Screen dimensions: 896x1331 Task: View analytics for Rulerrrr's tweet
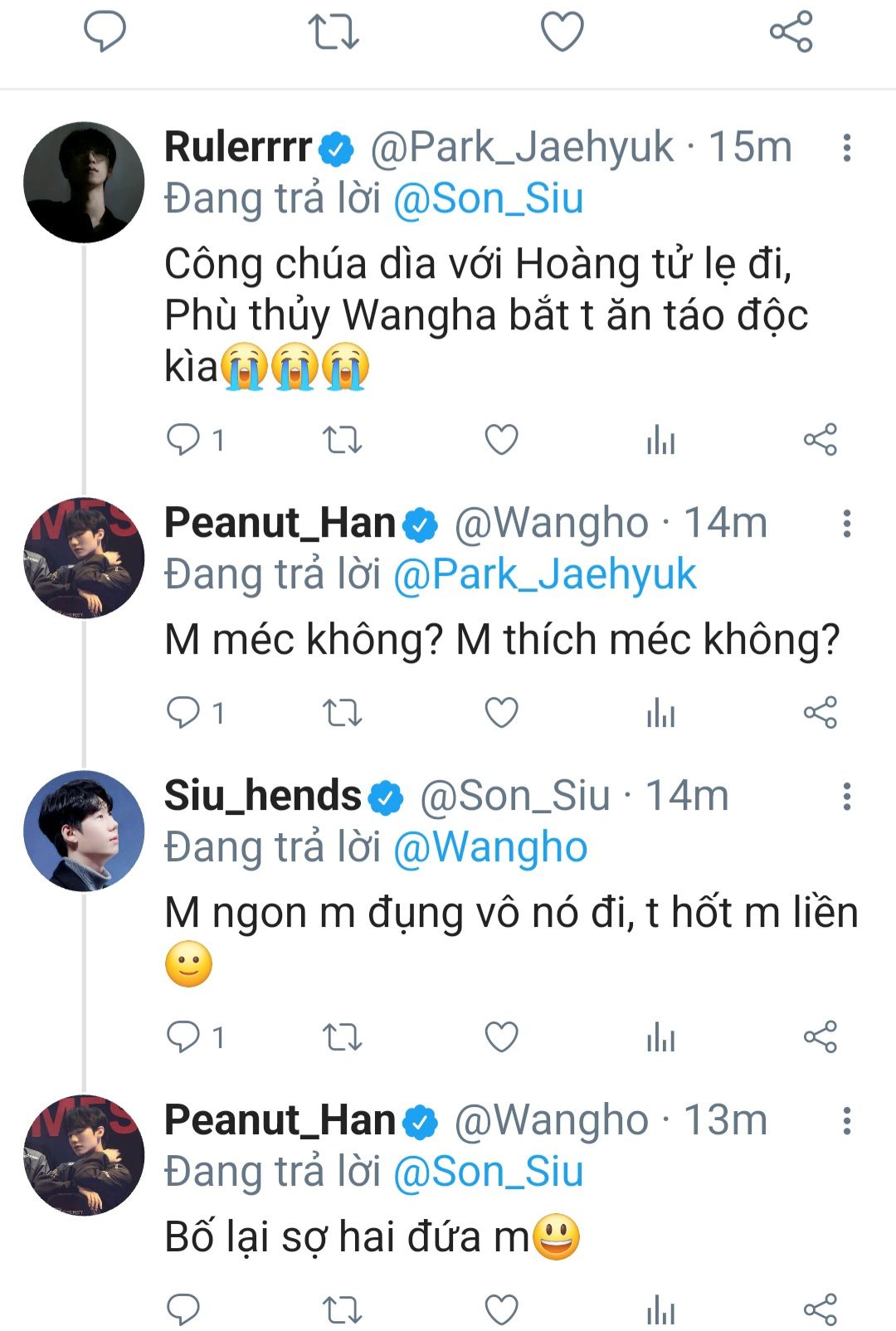(x=660, y=440)
